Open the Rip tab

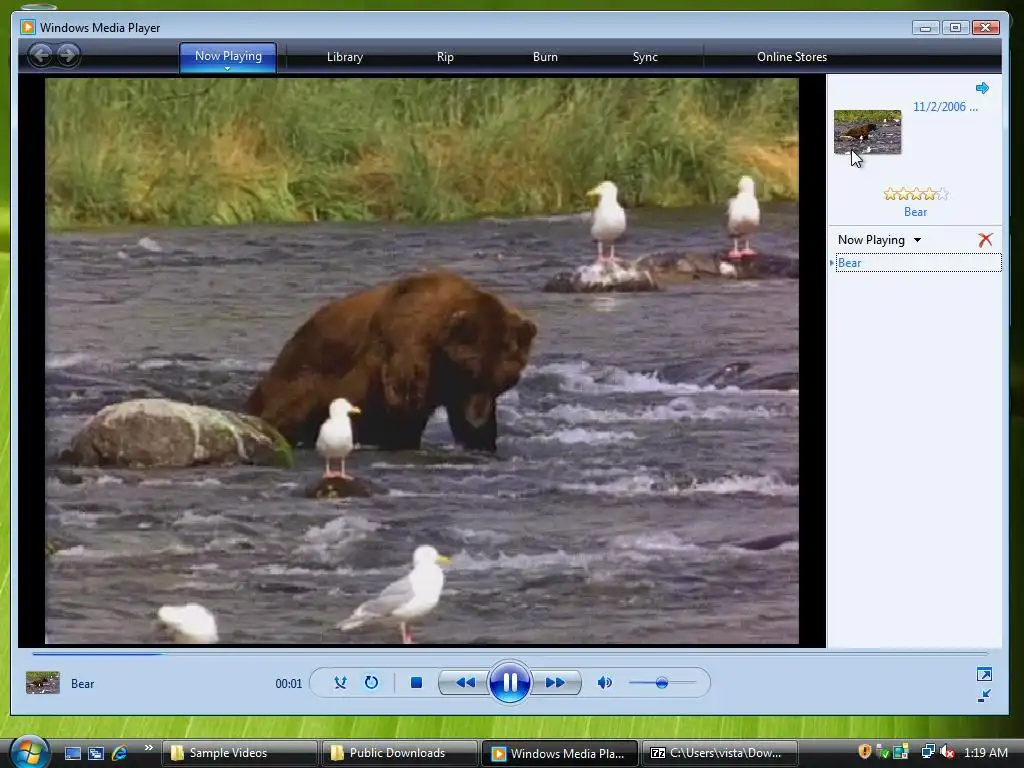(445, 57)
